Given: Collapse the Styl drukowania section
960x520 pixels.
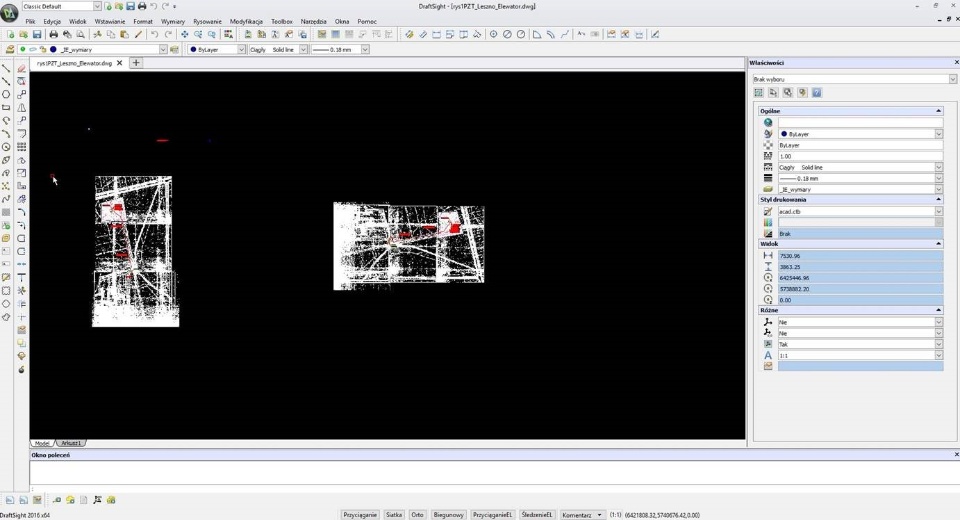Looking at the screenshot, I should (938, 200).
